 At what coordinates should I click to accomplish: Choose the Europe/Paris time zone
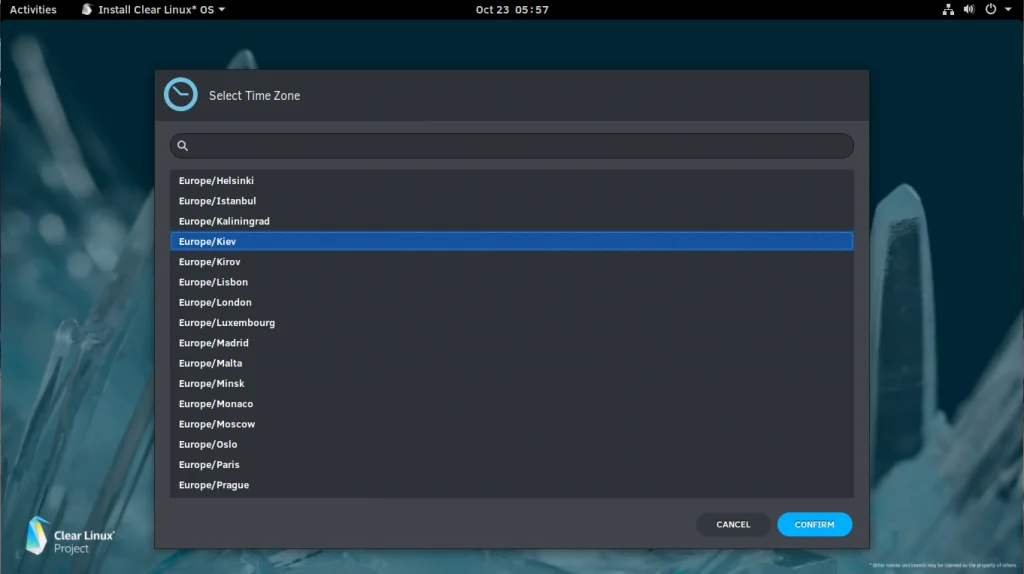[512, 464]
